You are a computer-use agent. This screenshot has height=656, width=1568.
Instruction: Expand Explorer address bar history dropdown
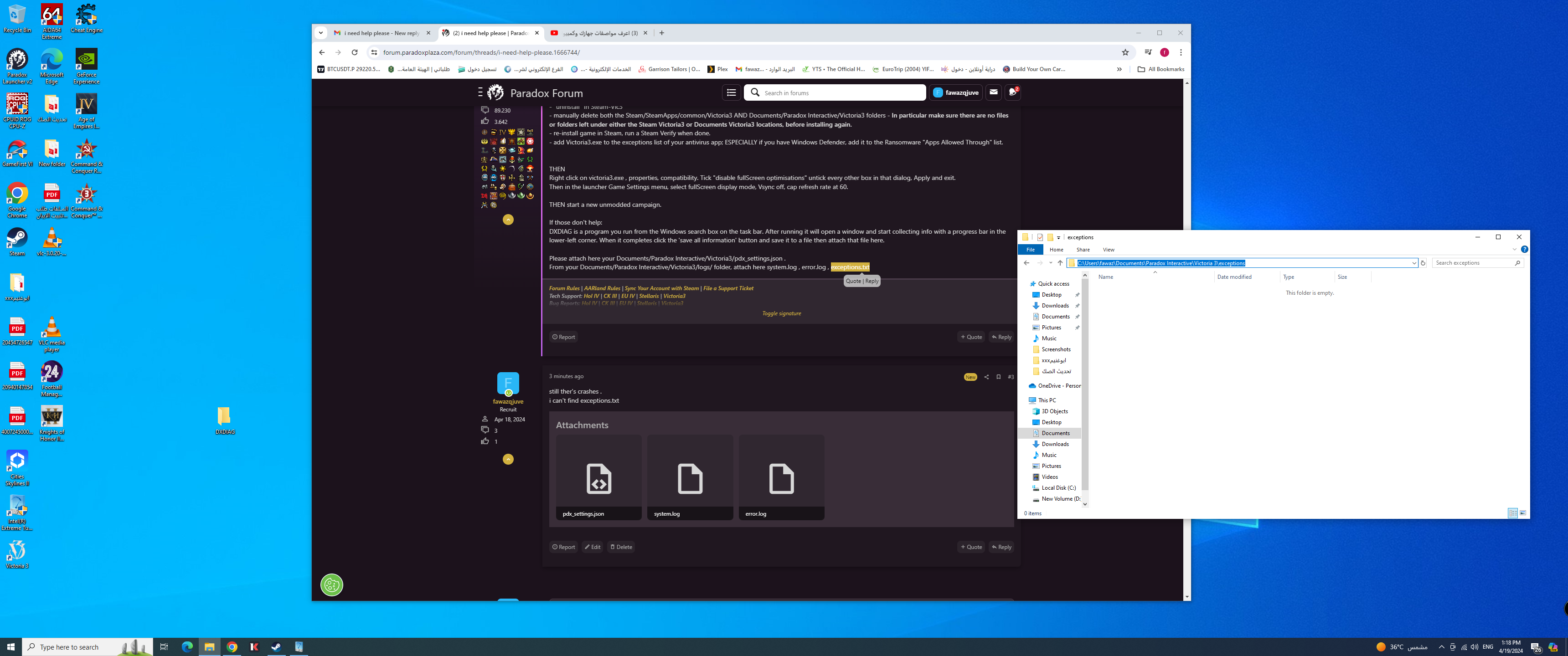click(x=1413, y=263)
